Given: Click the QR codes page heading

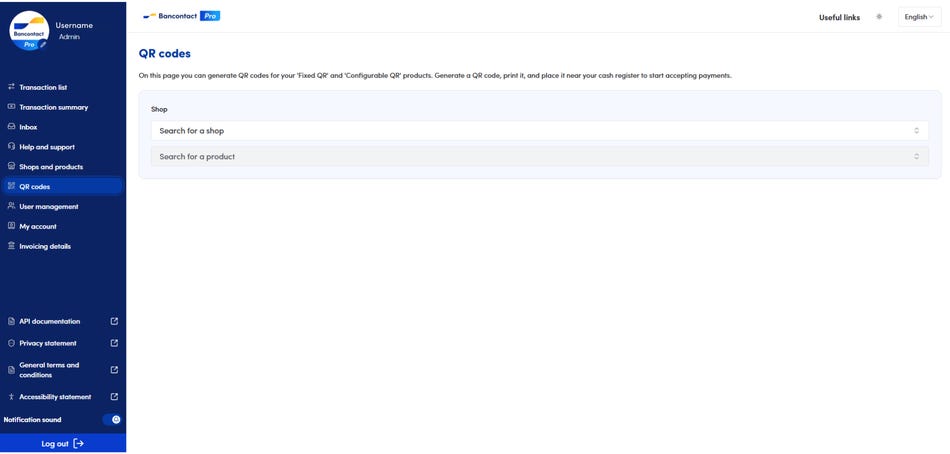Looking at the screenshot, I should [165, 54].
